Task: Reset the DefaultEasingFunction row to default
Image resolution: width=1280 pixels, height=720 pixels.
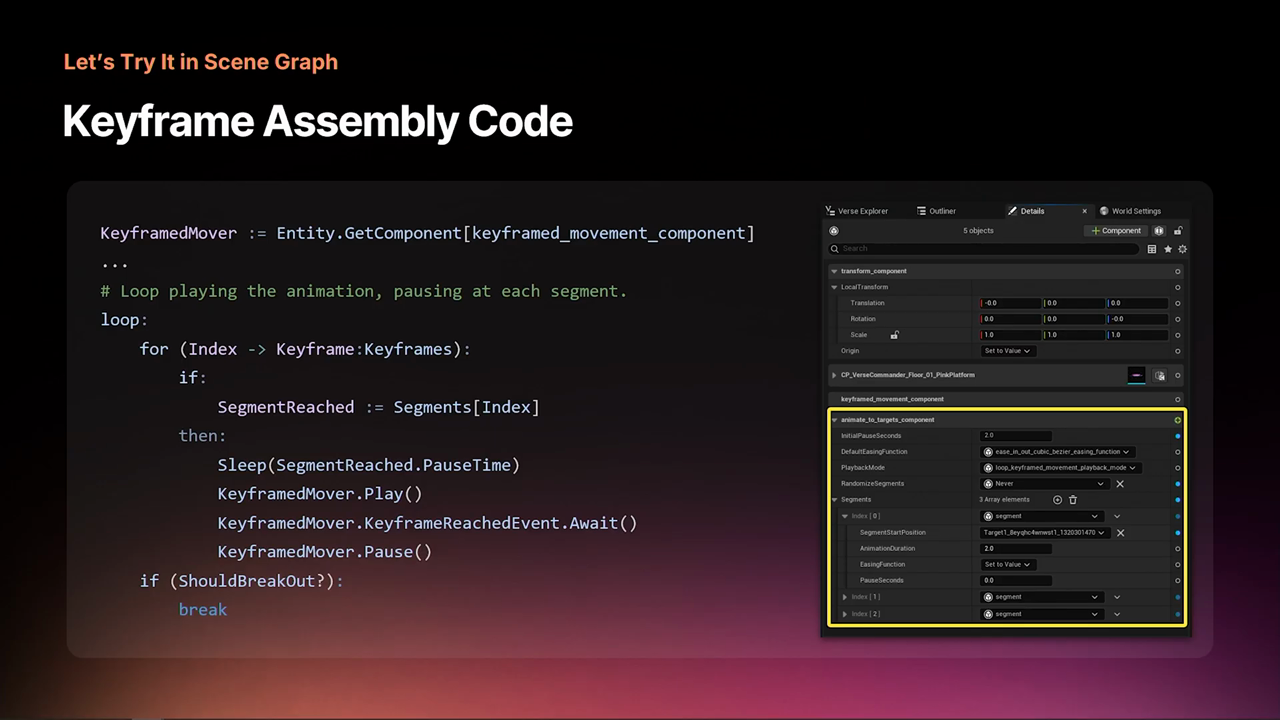Action: 1177,452
